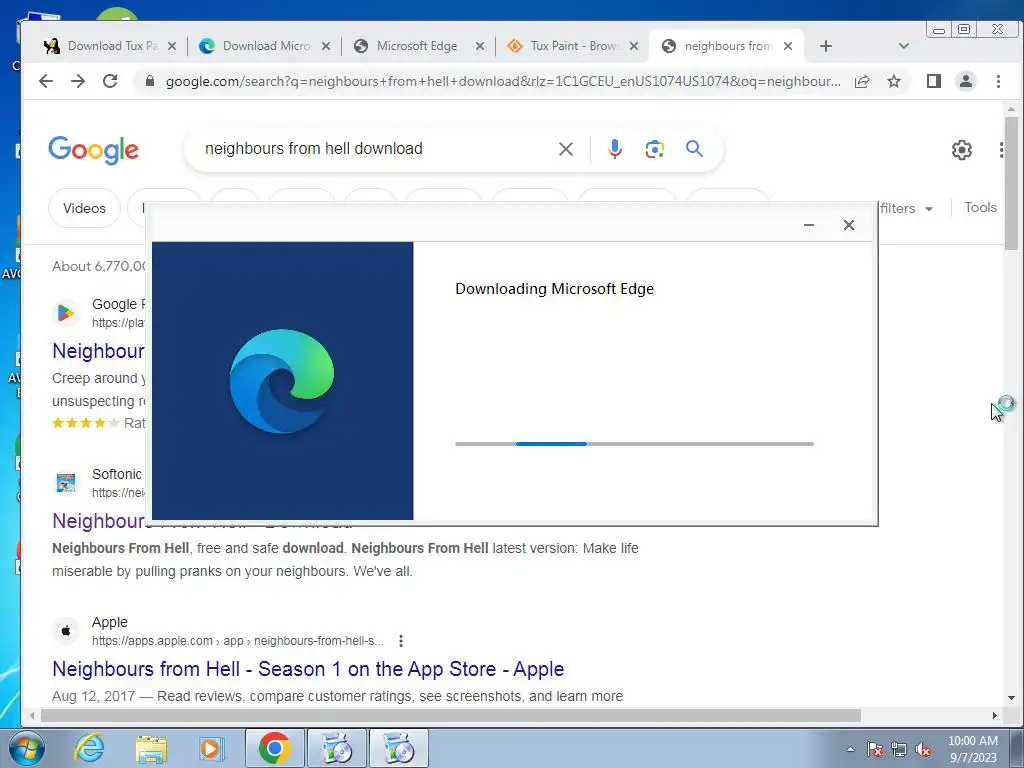Click the Apple favicon in search results

(66, 631)
